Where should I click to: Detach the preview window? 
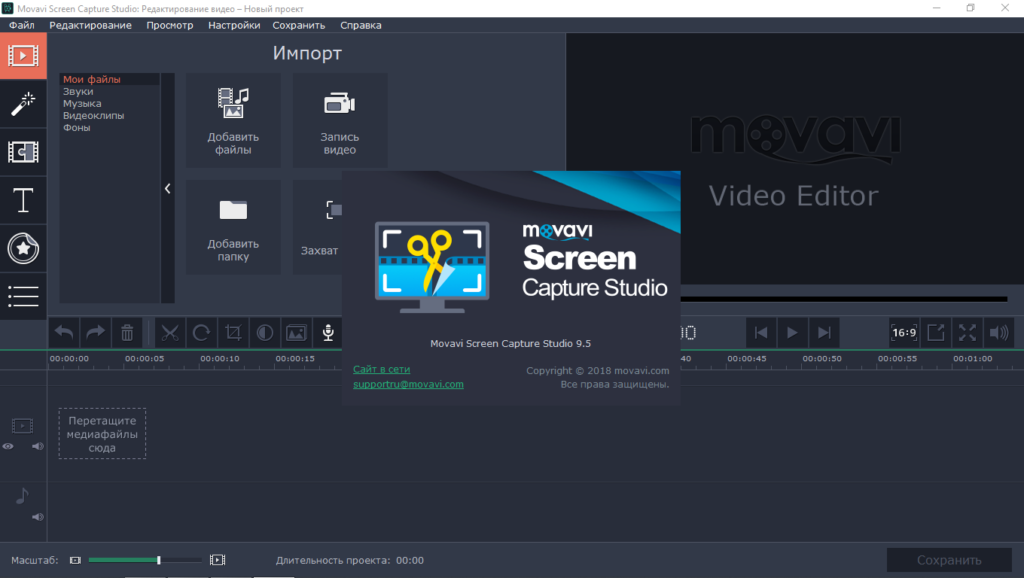point(936,332)
